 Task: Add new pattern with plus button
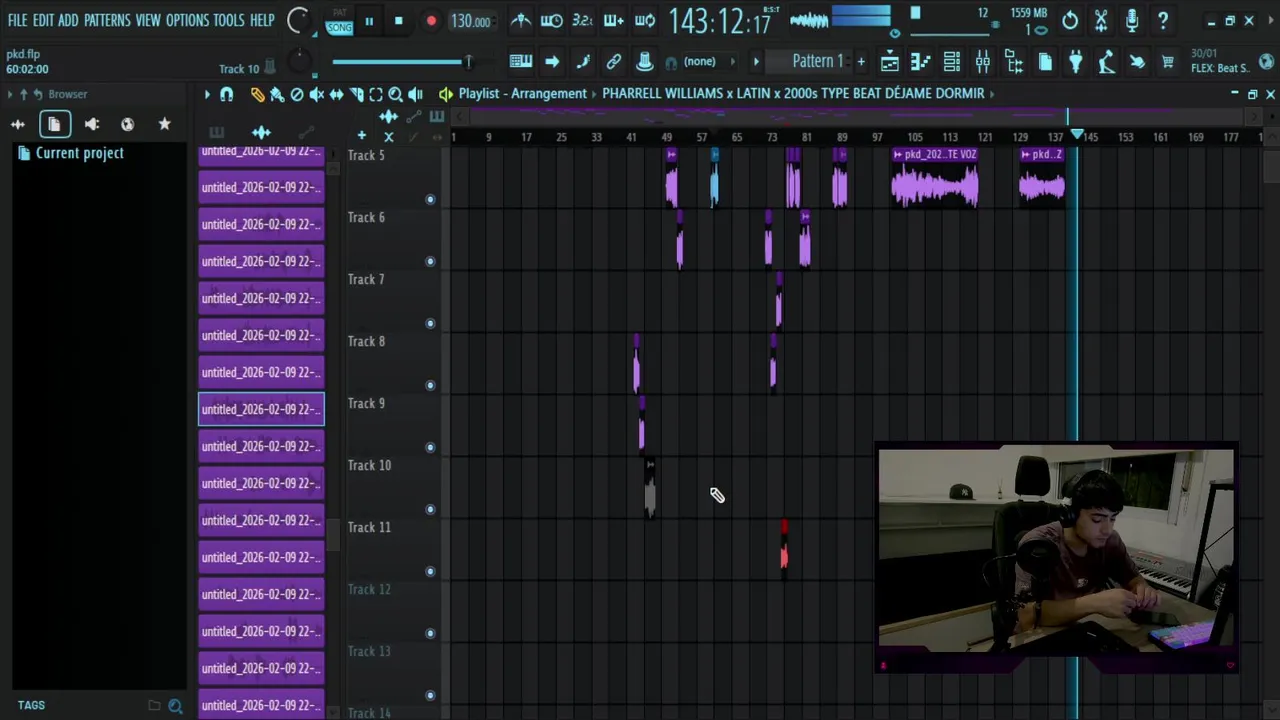tap(861, 62)
